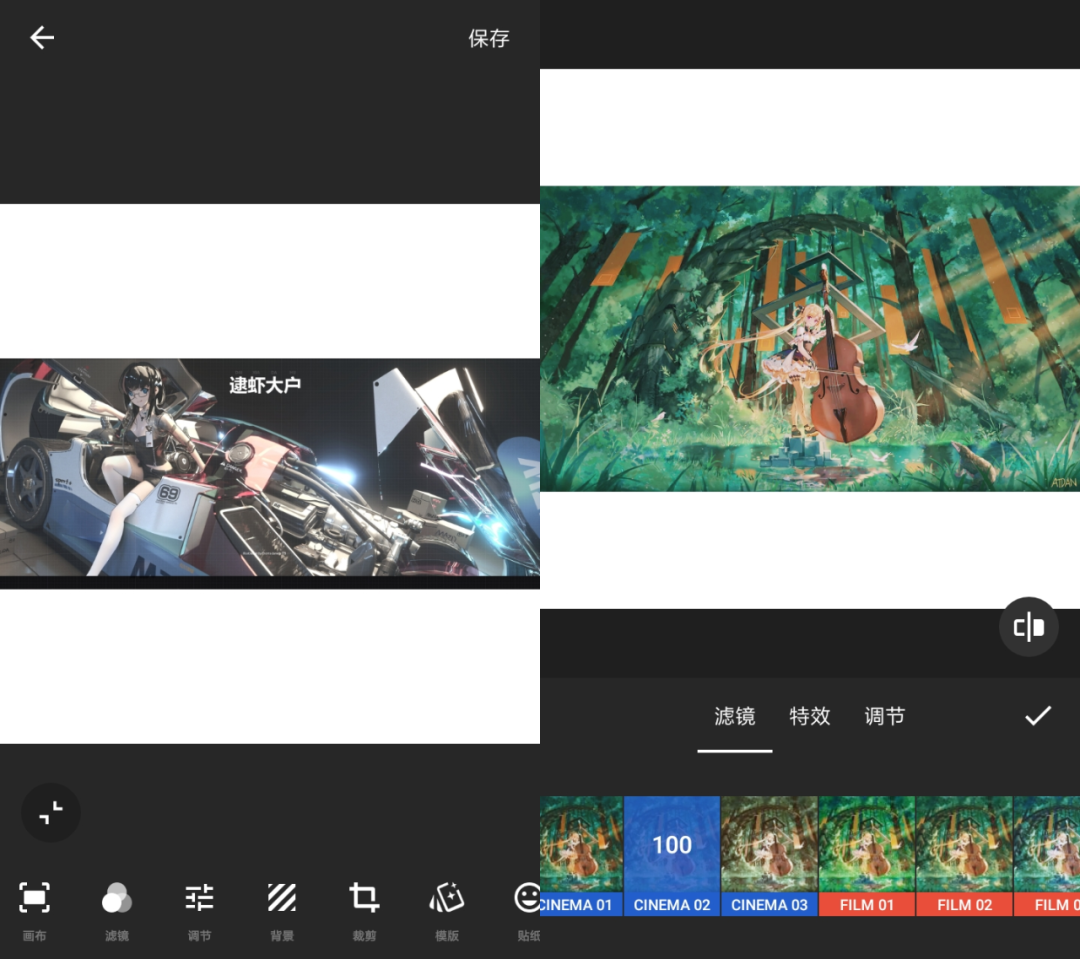Apply the CINEMA 03 filter

769,856
